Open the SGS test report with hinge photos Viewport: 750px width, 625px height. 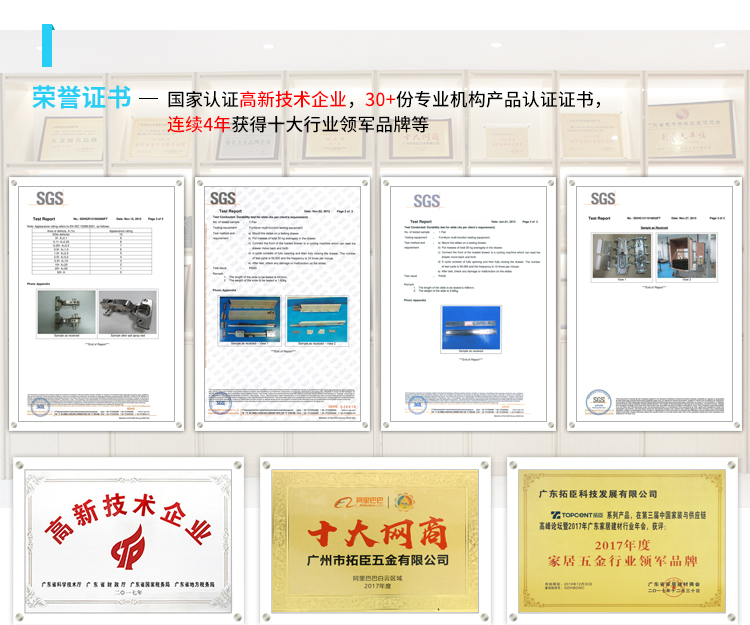(x=97, y=304)
